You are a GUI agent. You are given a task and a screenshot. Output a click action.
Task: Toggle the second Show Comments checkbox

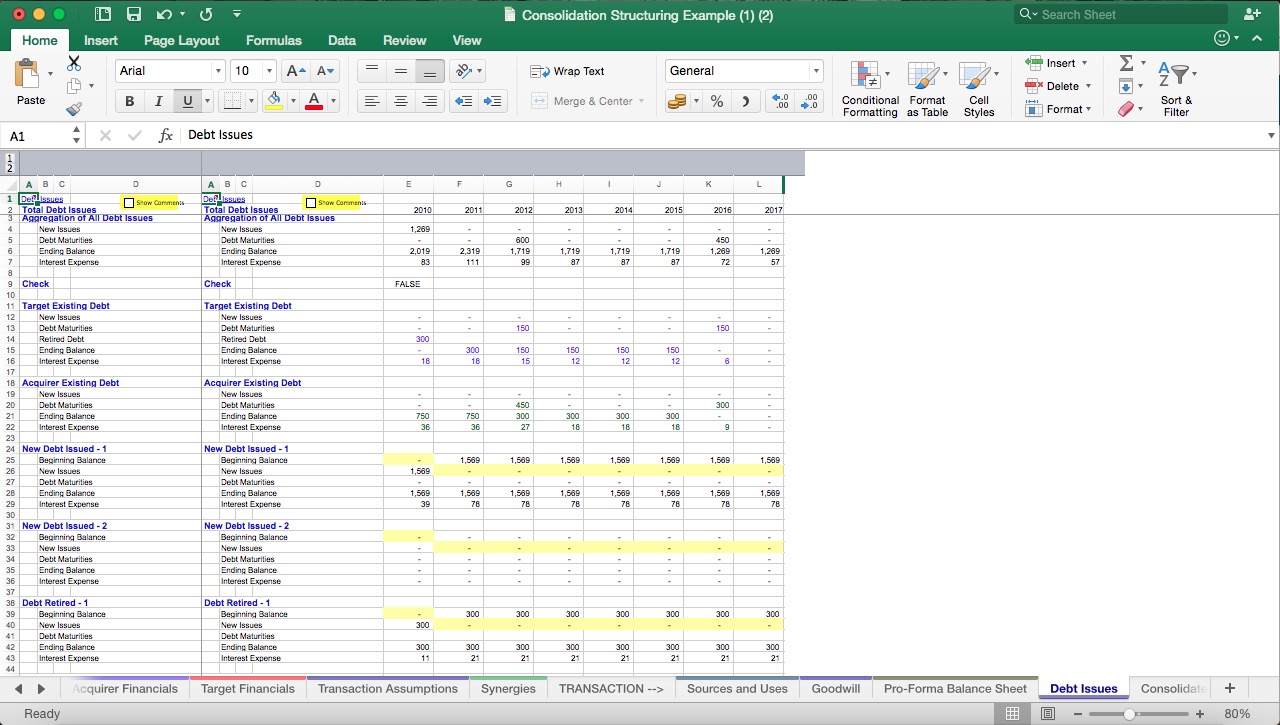[x=311, y=203]
